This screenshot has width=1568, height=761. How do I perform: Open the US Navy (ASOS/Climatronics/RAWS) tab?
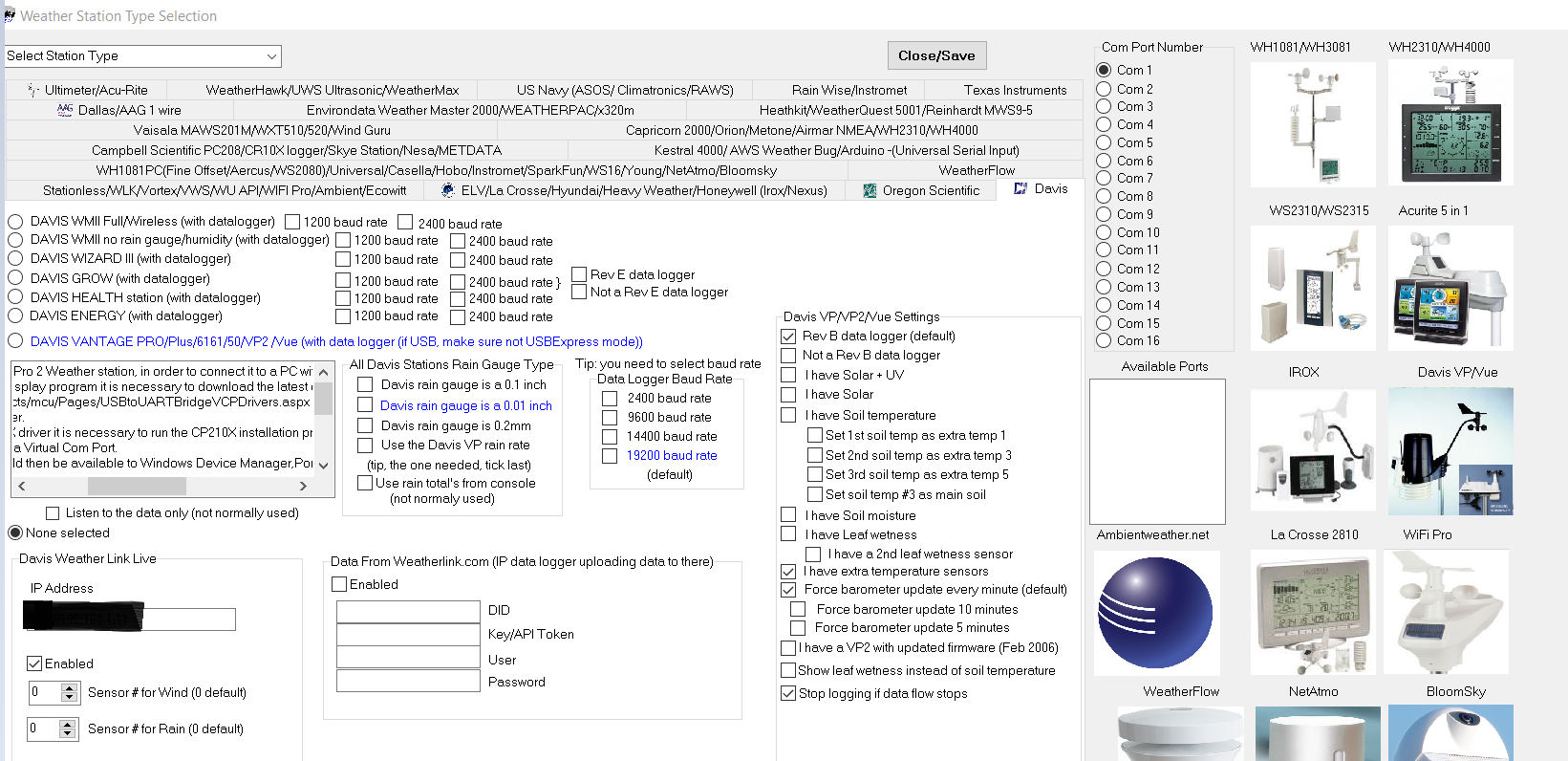(x=625, y=90)
